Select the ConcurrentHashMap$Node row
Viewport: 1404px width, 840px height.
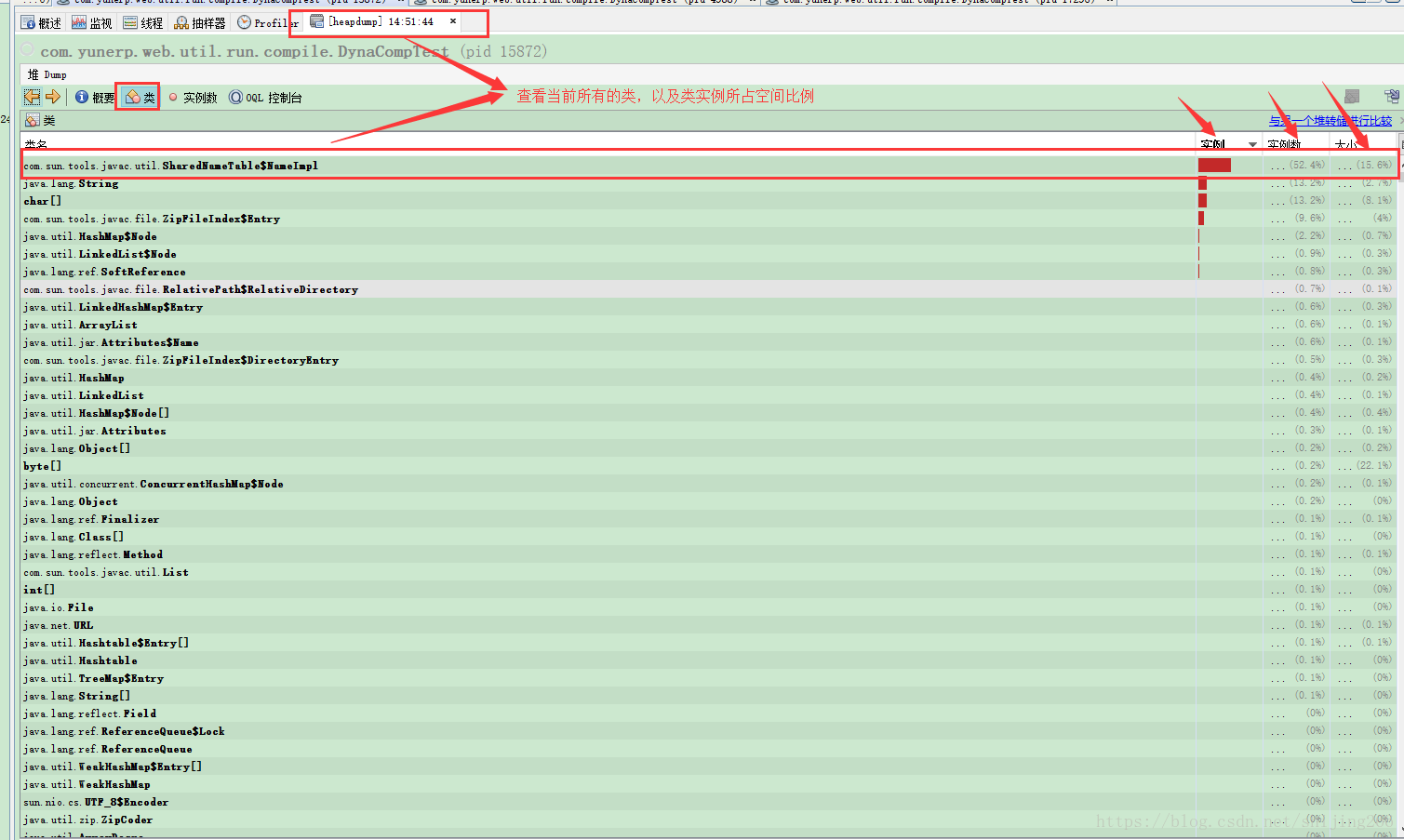710,484
